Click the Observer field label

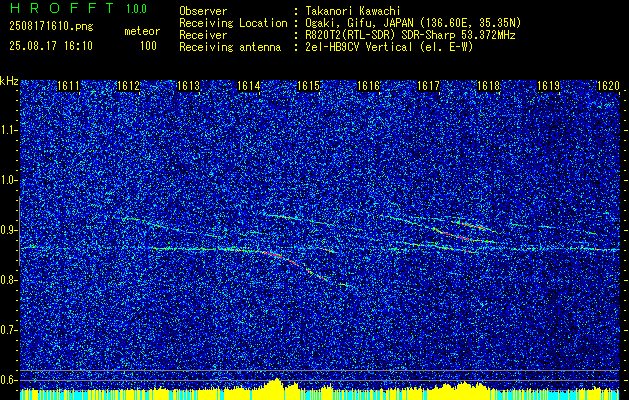click(x=203, y=11)
